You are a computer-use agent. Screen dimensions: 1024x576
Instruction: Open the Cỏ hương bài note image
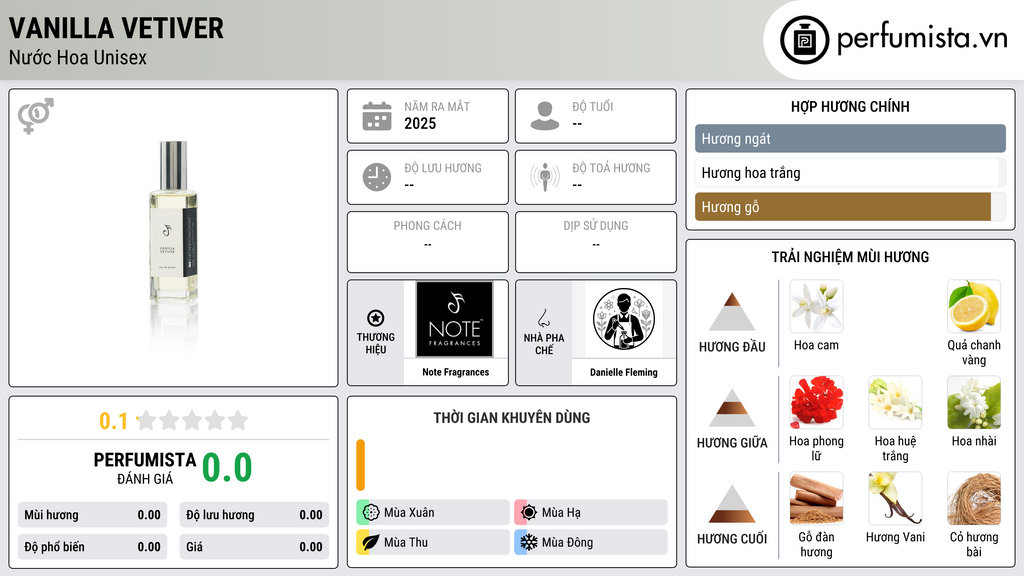[974, 498]
